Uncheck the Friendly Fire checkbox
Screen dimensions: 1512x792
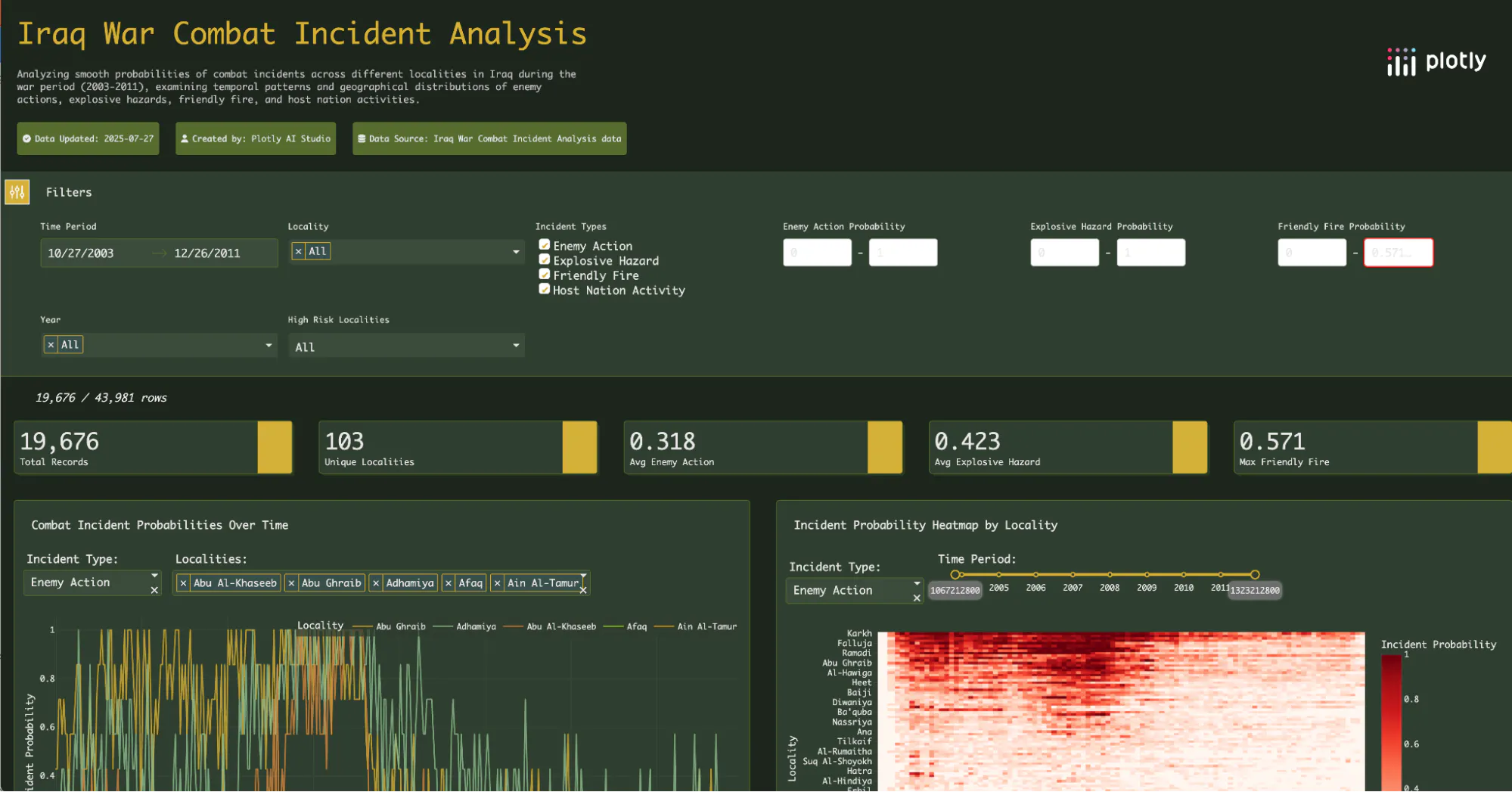pyautogui.click(x=544, y=275)
